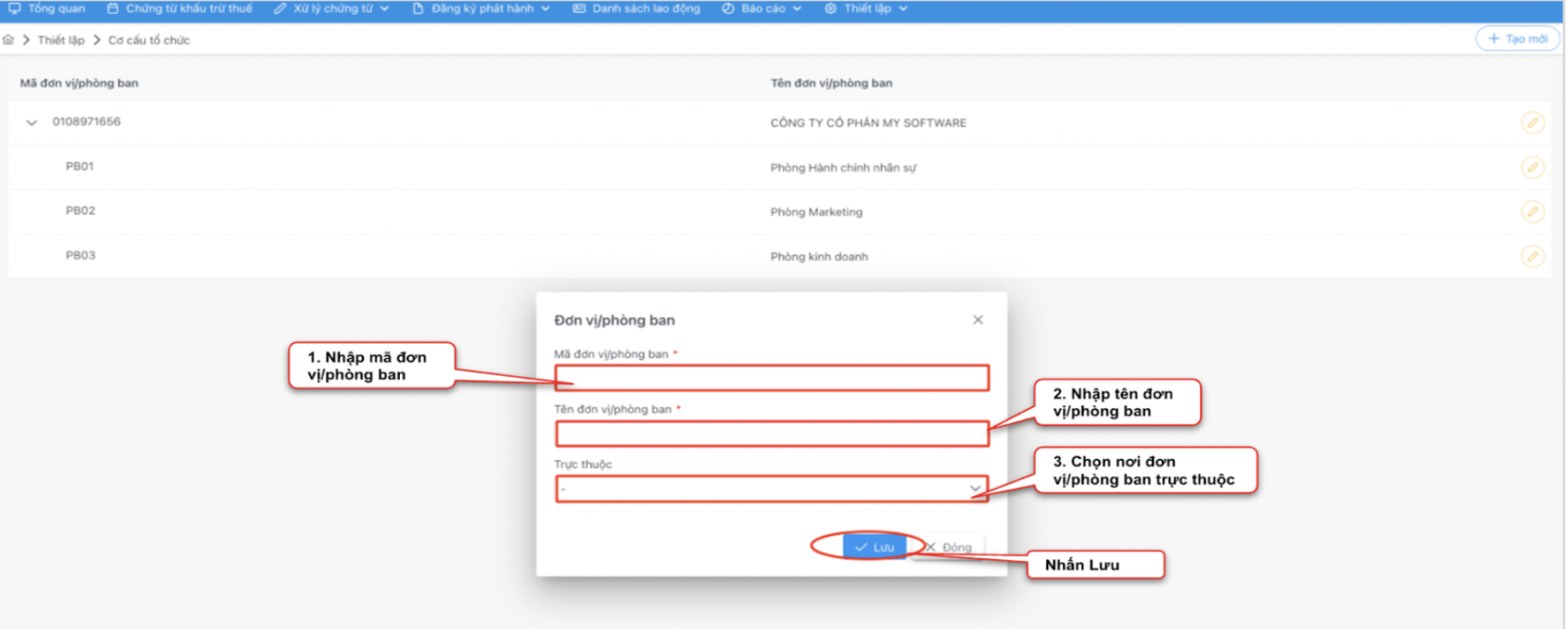The height and width of the screenshot is (629, 1568).
Task: Go to Tổng quan overview
Action: point(47,8)
